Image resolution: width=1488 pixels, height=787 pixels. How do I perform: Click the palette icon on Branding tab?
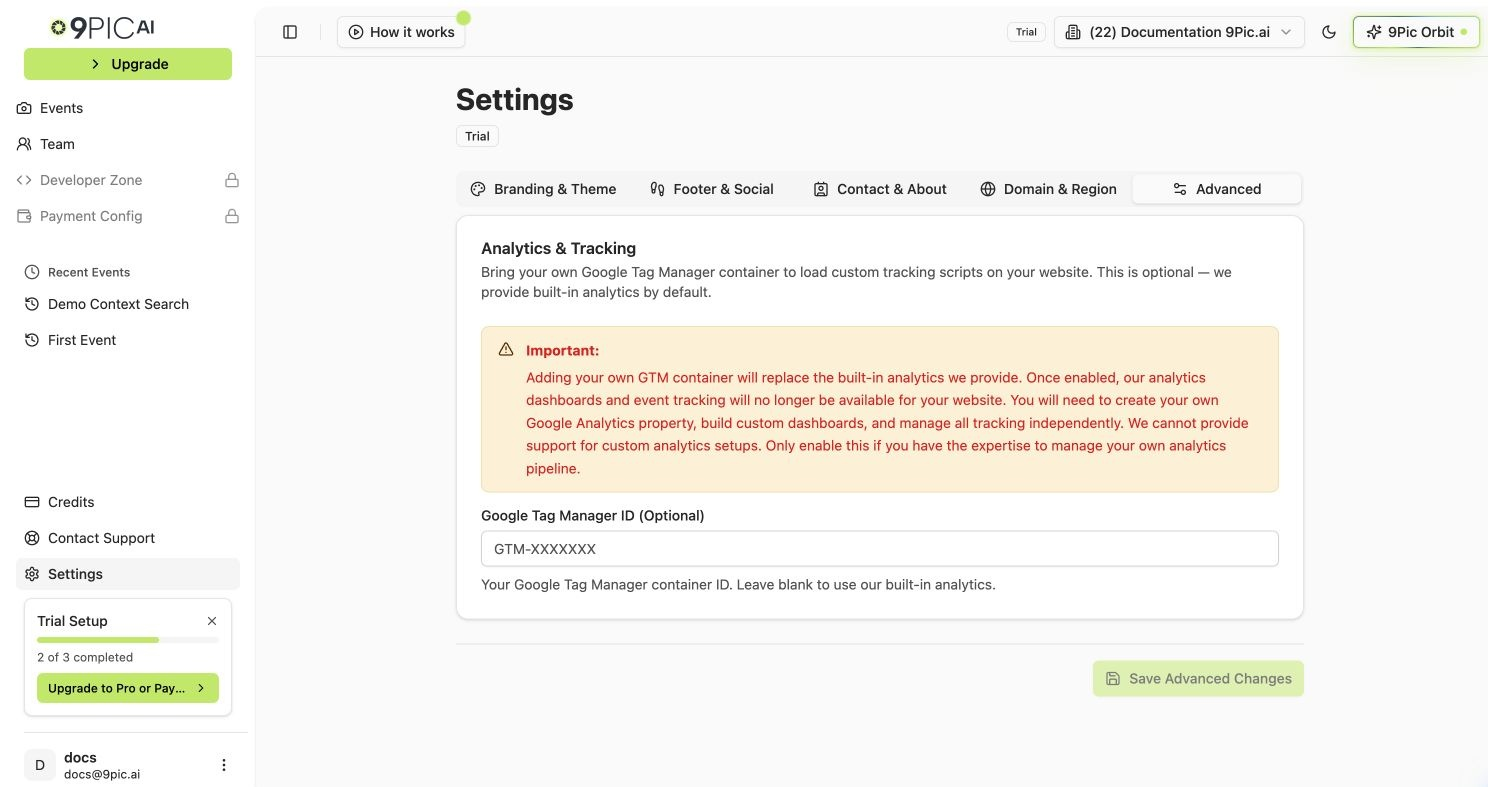coord(478,189)
